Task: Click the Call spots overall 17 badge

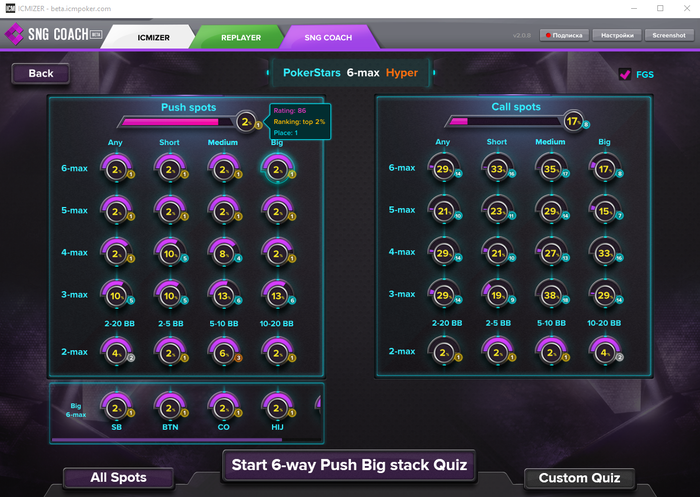Action: (574, 121)
